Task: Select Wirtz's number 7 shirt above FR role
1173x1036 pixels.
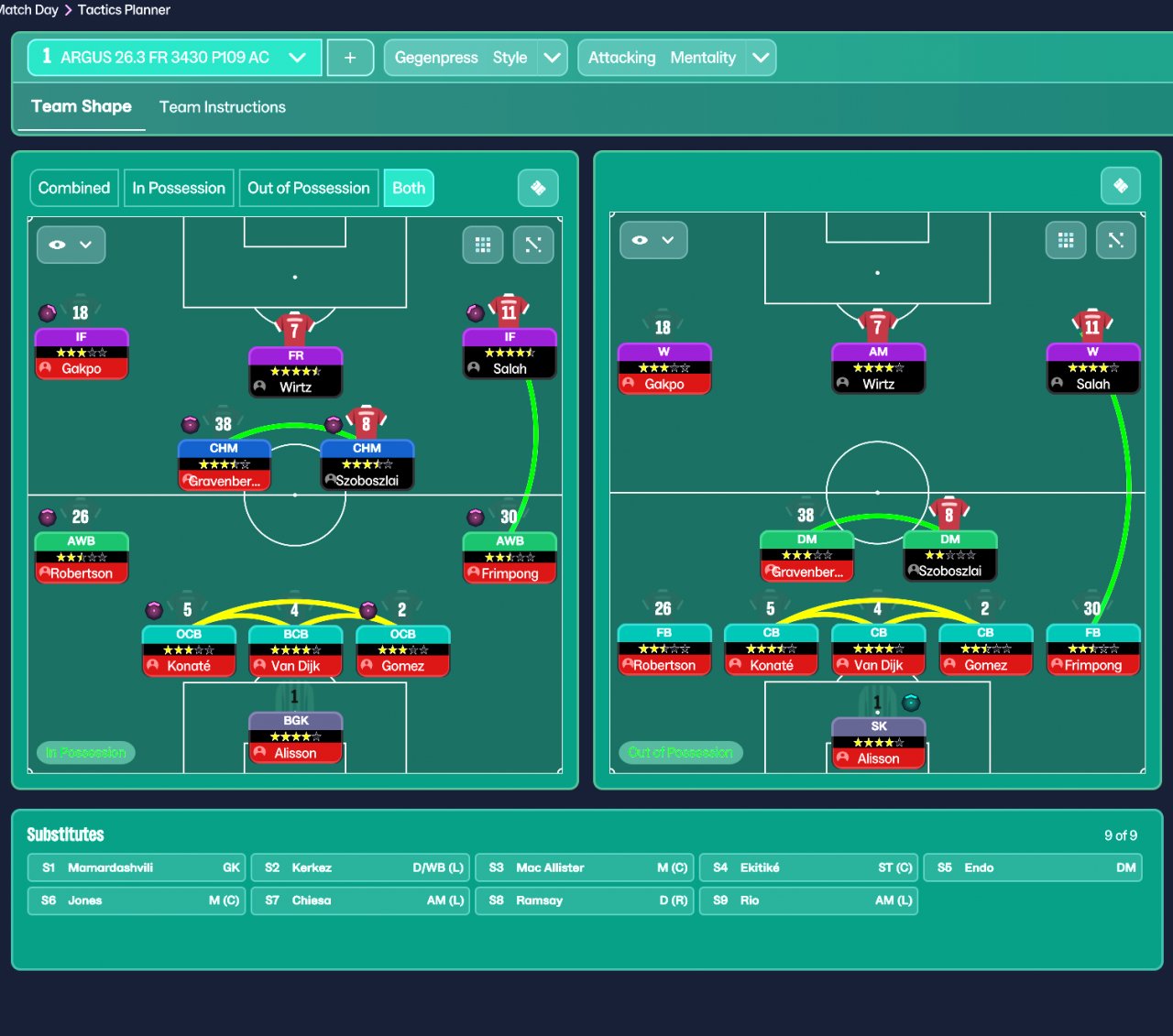Action: point(295,328)
